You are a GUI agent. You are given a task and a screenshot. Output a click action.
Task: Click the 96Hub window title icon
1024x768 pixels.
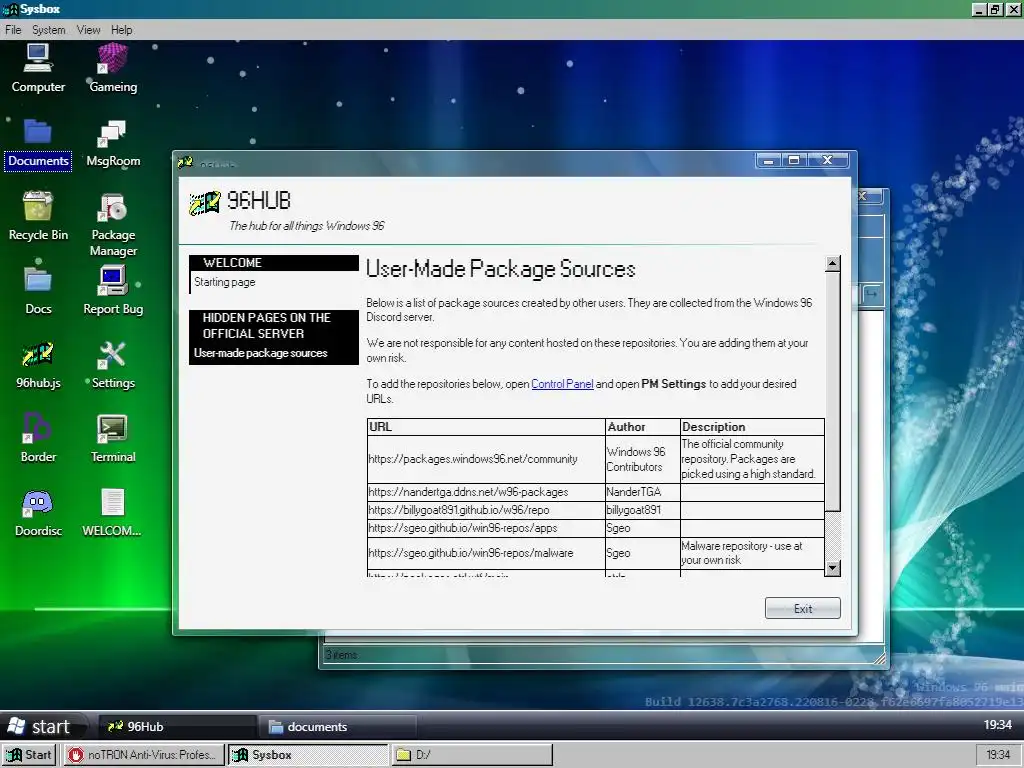185,162
